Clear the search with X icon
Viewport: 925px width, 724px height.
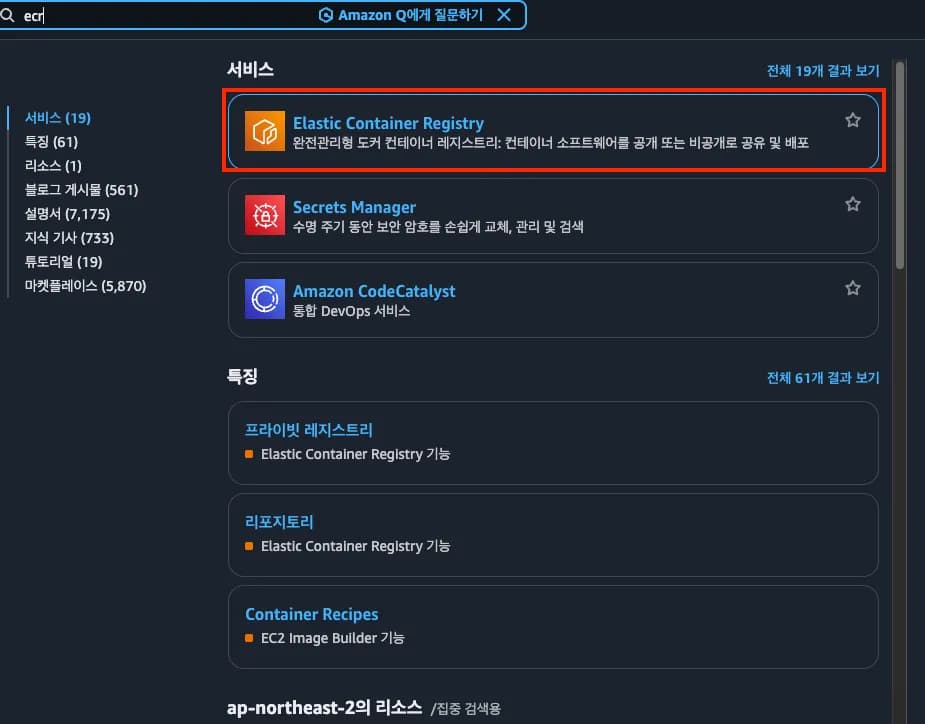(x=504, y=15)
